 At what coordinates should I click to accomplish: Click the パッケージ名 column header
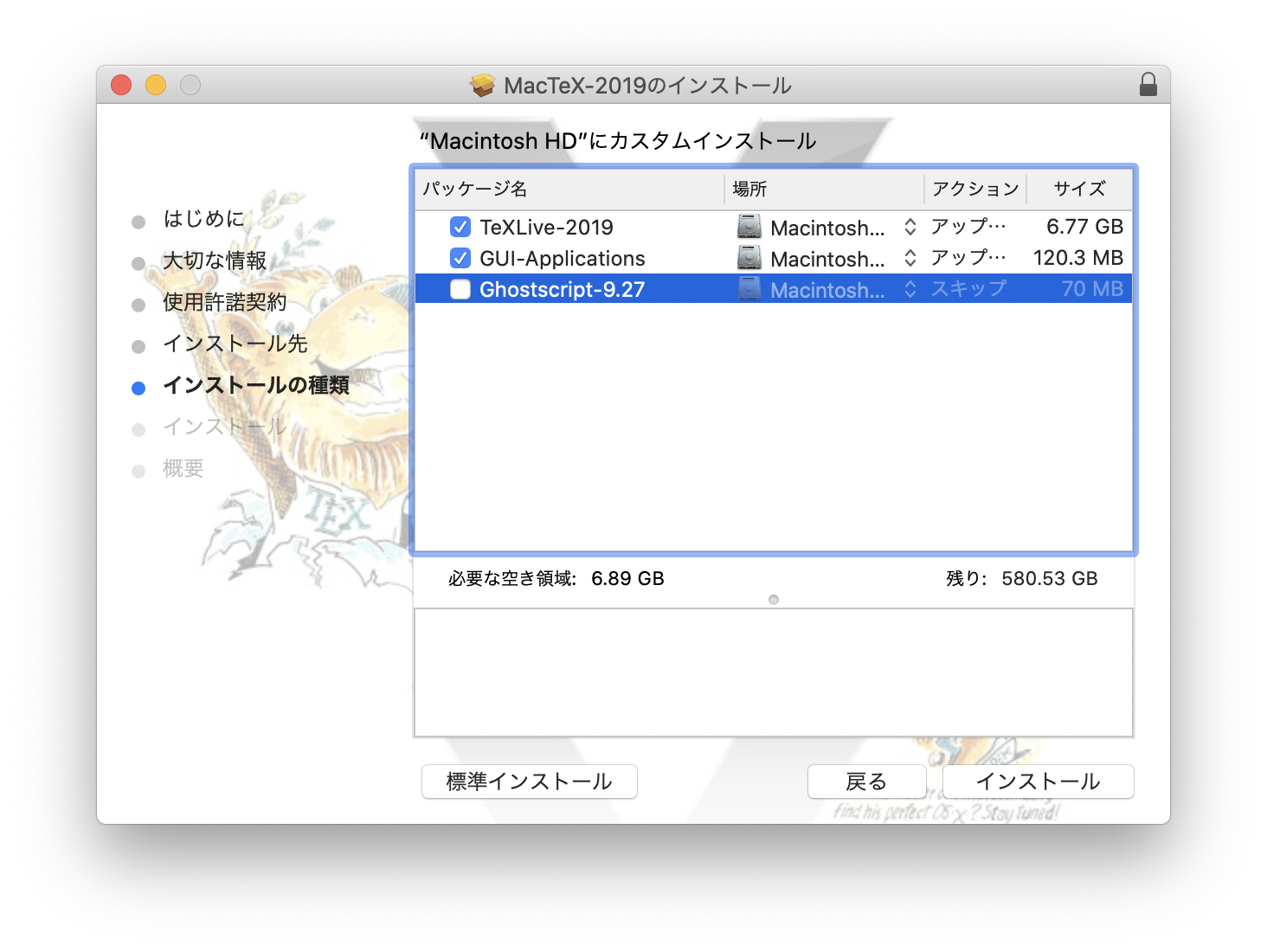(569, 189)
